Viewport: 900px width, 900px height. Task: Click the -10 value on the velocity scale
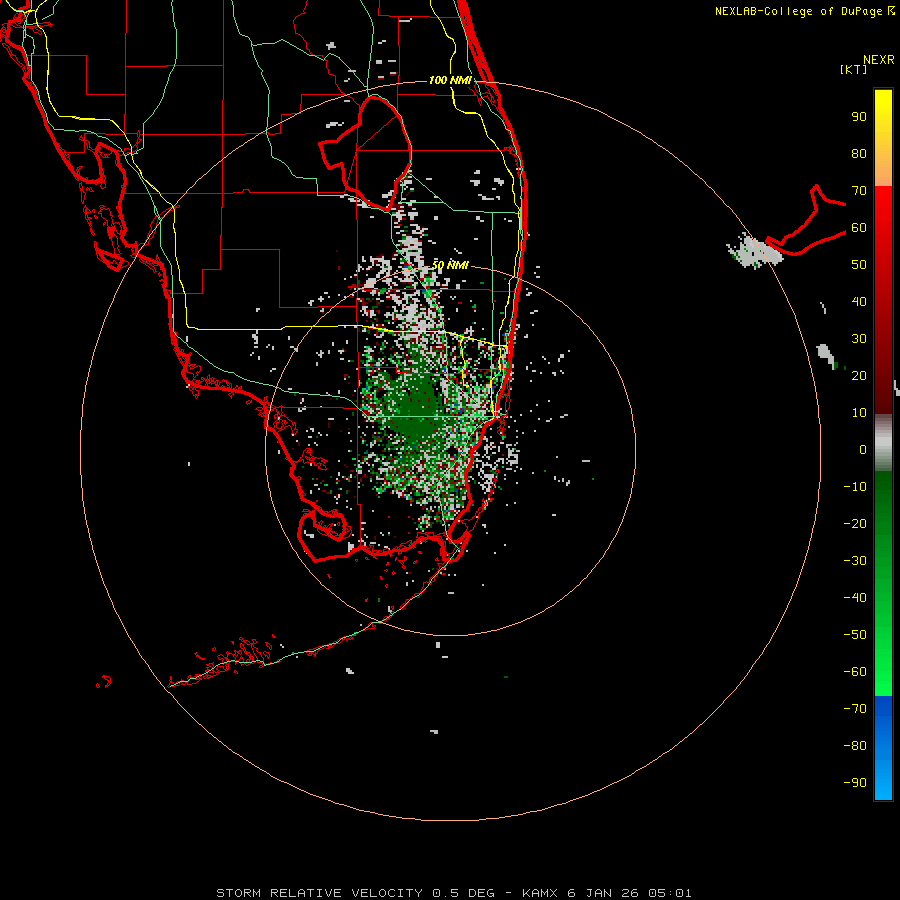click(855, 487)
